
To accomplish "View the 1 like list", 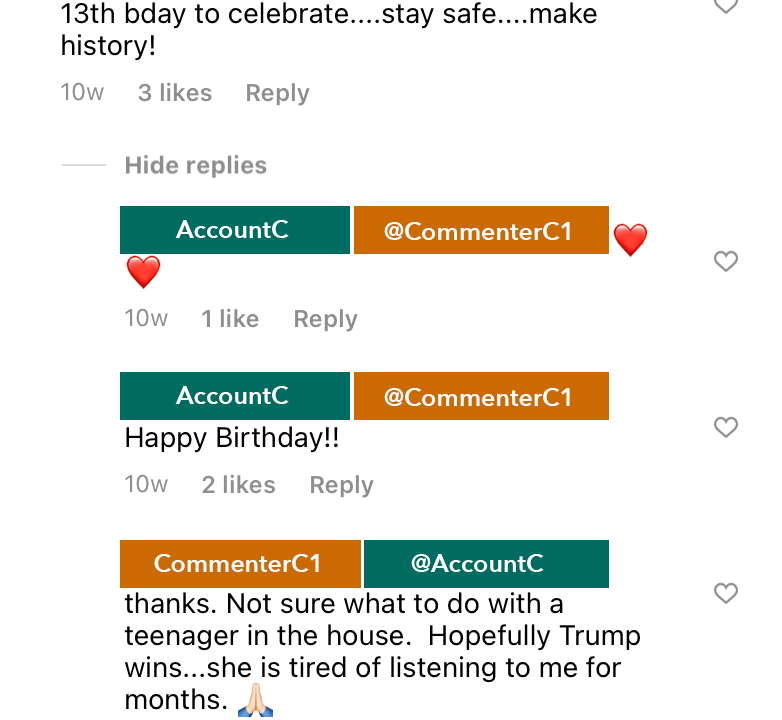I will [230, 319].
